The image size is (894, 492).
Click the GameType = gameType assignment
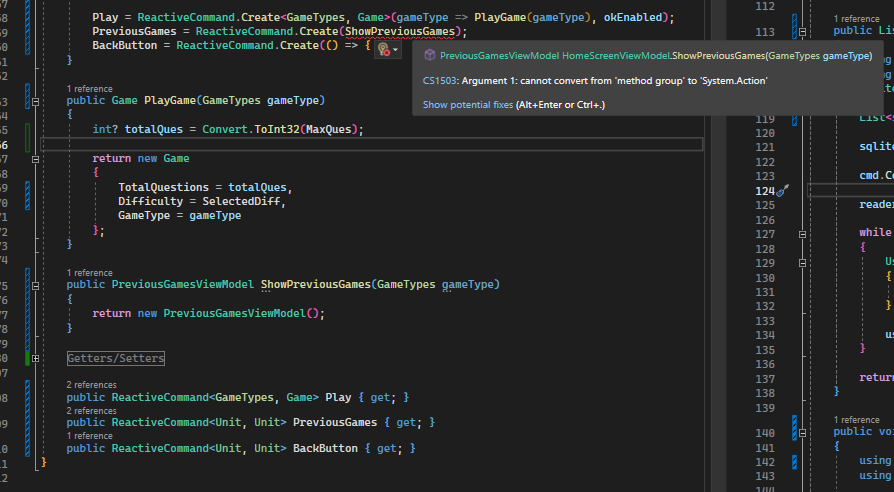coord(180,215)
